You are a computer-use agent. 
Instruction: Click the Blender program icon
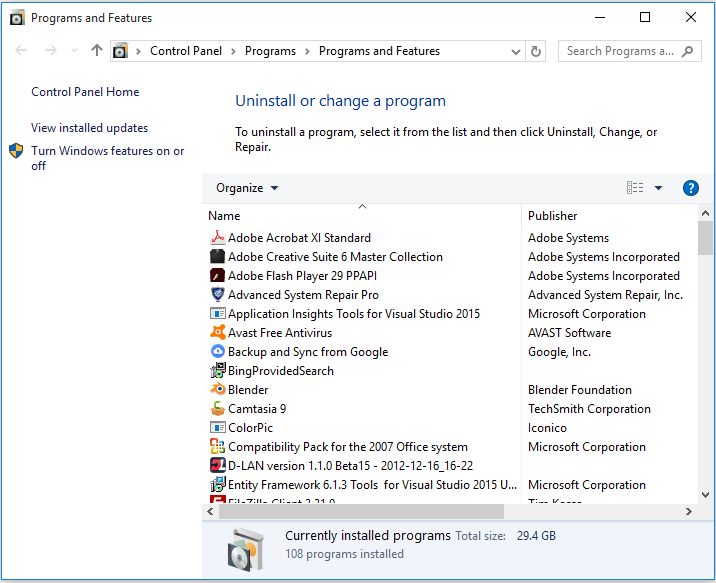tap(217, 389)
